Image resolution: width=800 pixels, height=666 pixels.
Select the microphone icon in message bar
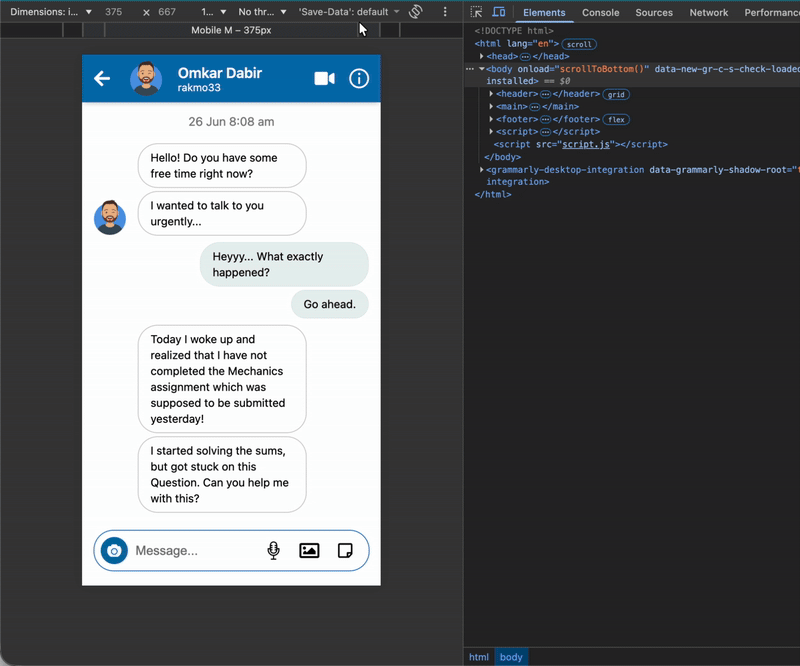pyautogui.click(x=272, y=550)
